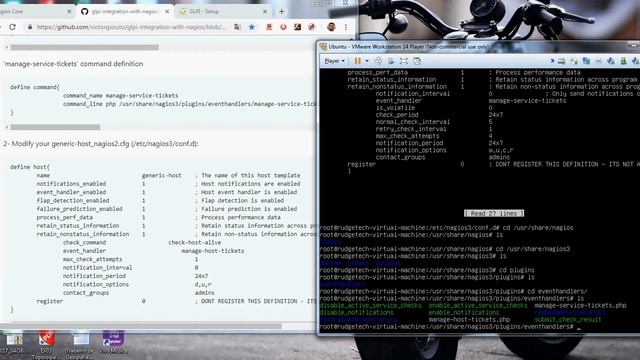The height and width of the screenshot is (360, 640).
Task: Pause the virtual machine in VMware
Action: point(358,61)
